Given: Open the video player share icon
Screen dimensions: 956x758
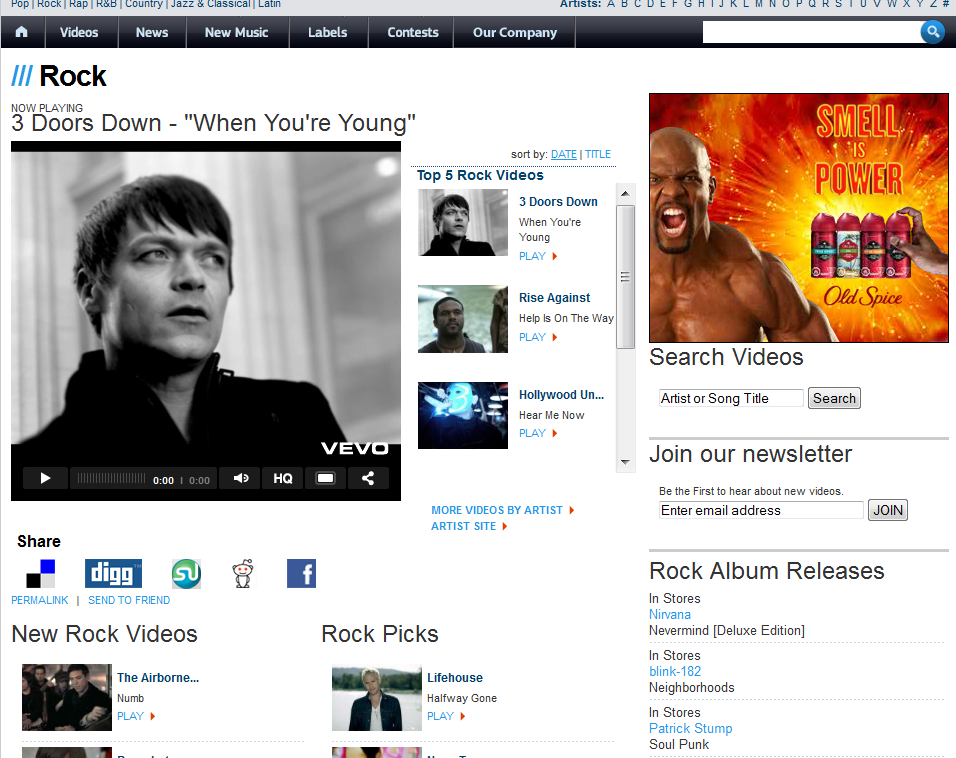Looking at the screenshot, I should tap(368, 478).
